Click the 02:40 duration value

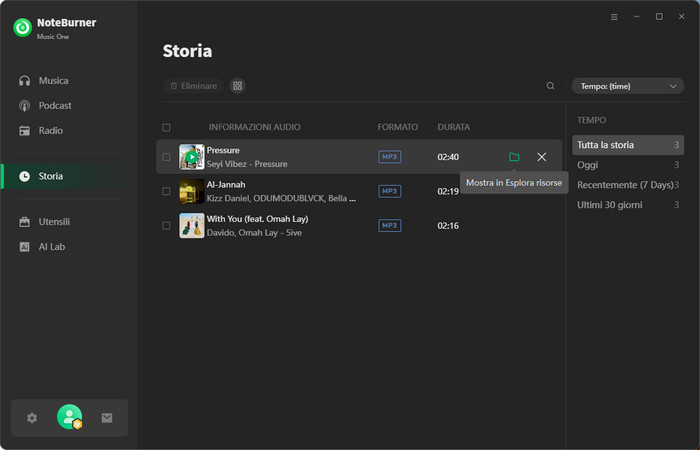click(x=448, y=157)
